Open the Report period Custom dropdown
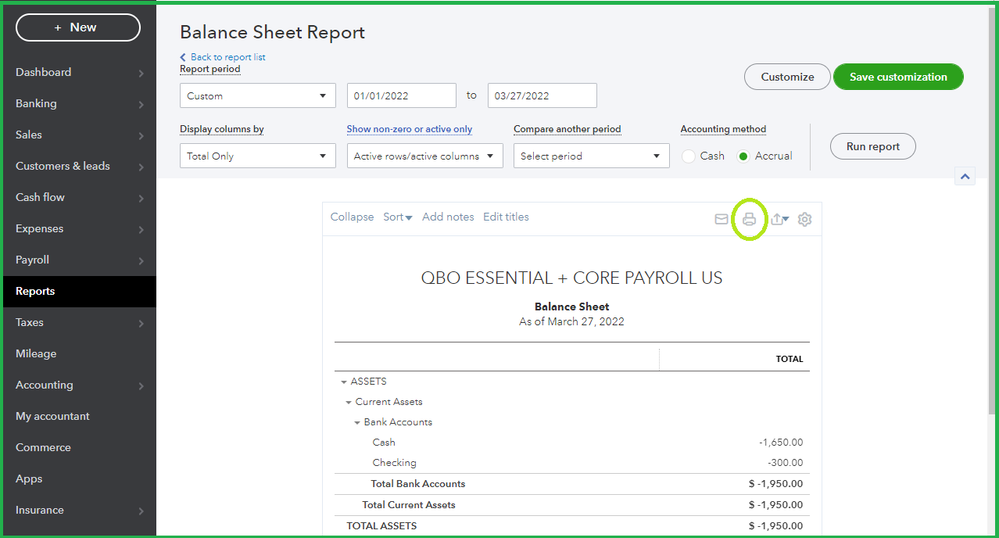Image resolution: width=999 pixels, height=538 pixels. coord(258,96)
